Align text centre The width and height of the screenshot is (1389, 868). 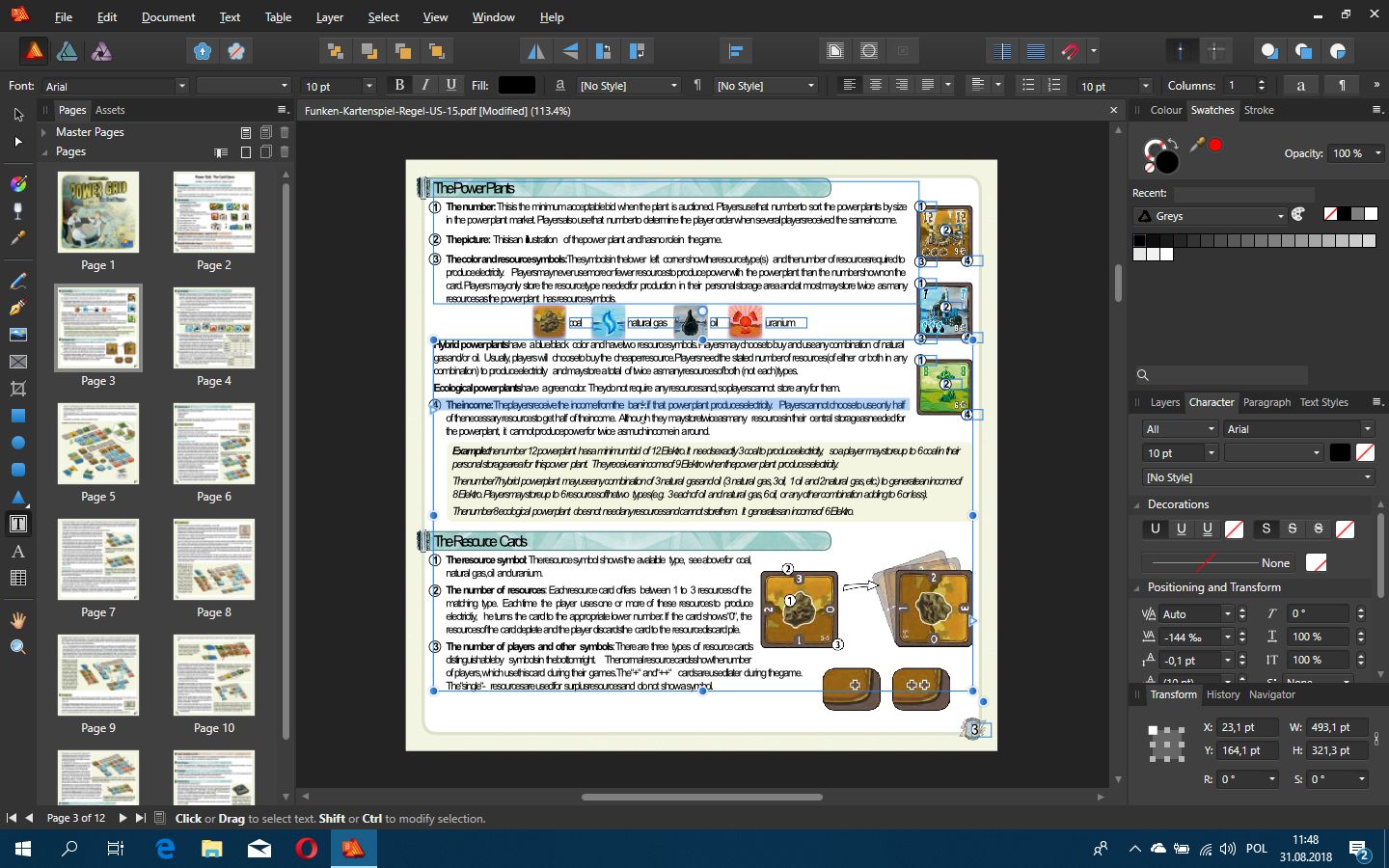point(875,85)
